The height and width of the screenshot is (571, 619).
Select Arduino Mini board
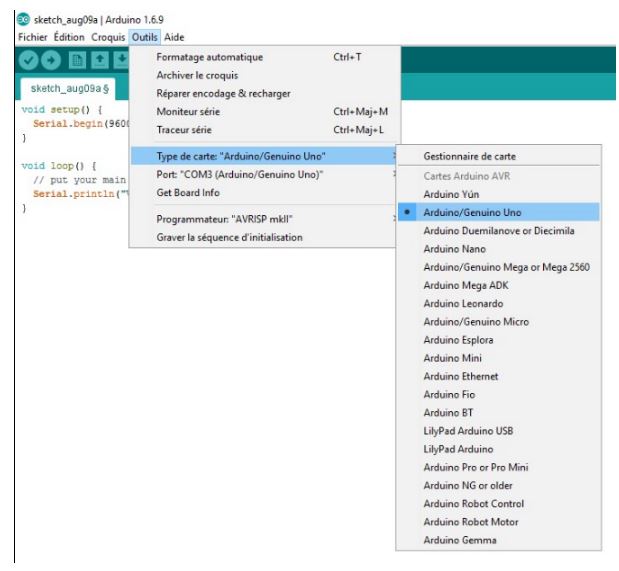coord(499,358)
